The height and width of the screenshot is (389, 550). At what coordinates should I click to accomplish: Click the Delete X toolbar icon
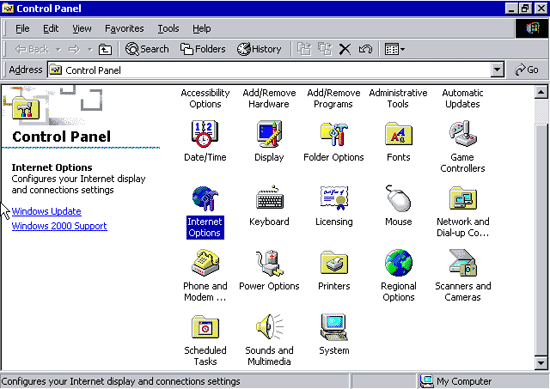pyautogui.click(x=345, y=49)
